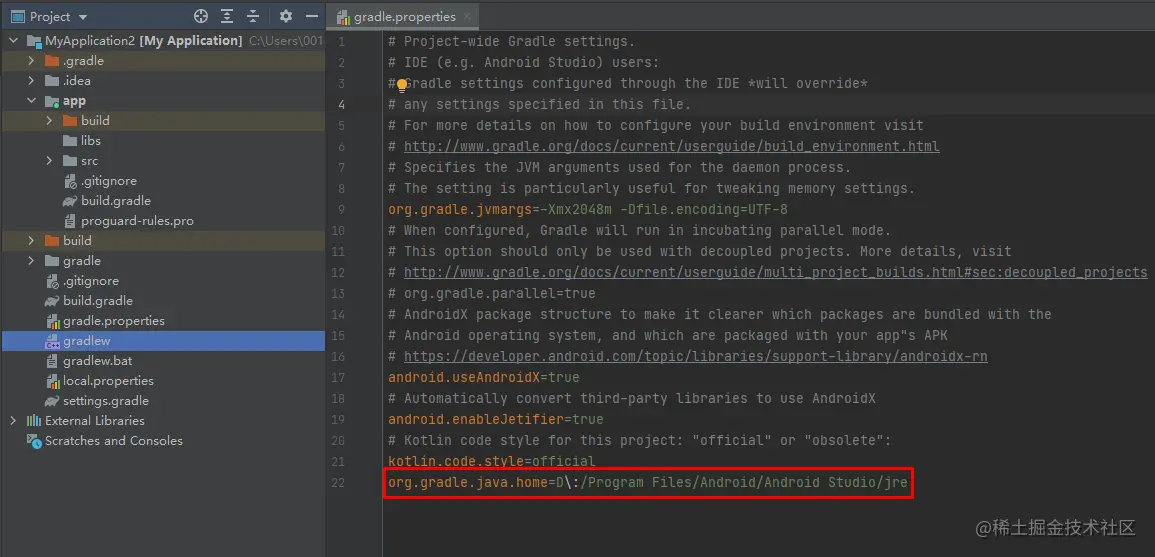Click the gradlew script file icon
Screen dimensions: 1155x557
52,341
